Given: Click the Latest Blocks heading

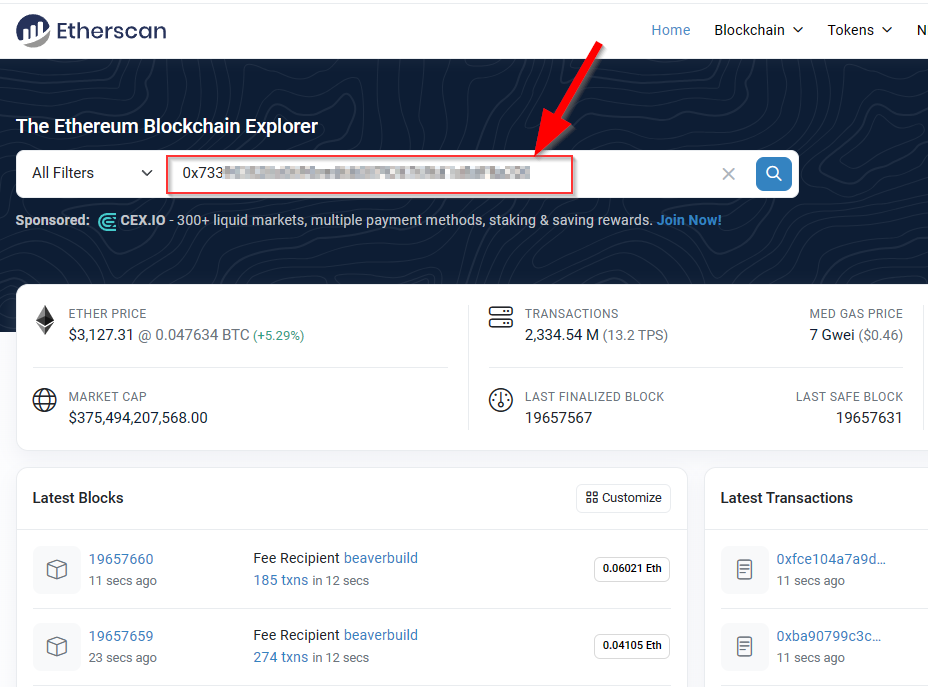Looking at the screenshot, I should click(x=78, y=498).
